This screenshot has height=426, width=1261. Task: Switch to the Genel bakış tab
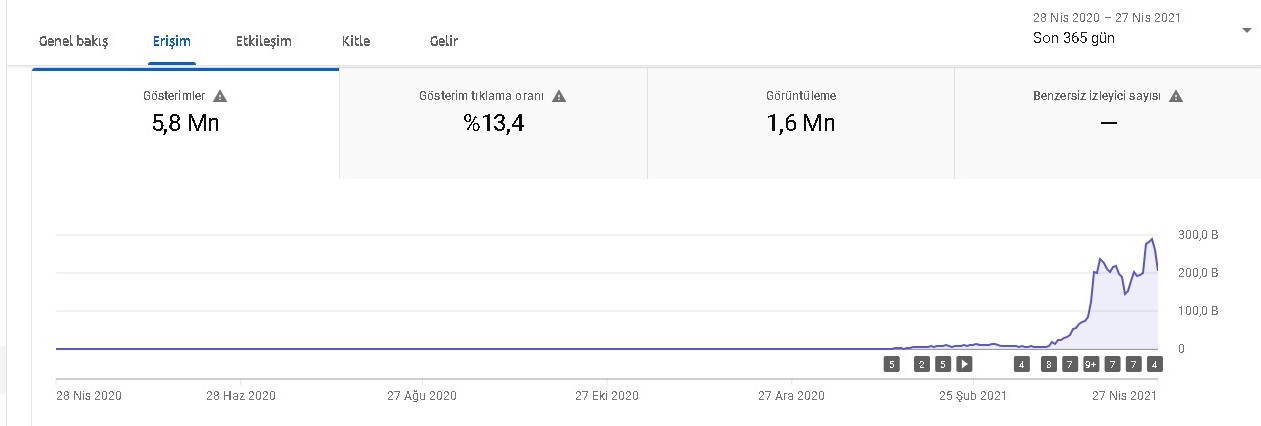click(x=73, y=41)
